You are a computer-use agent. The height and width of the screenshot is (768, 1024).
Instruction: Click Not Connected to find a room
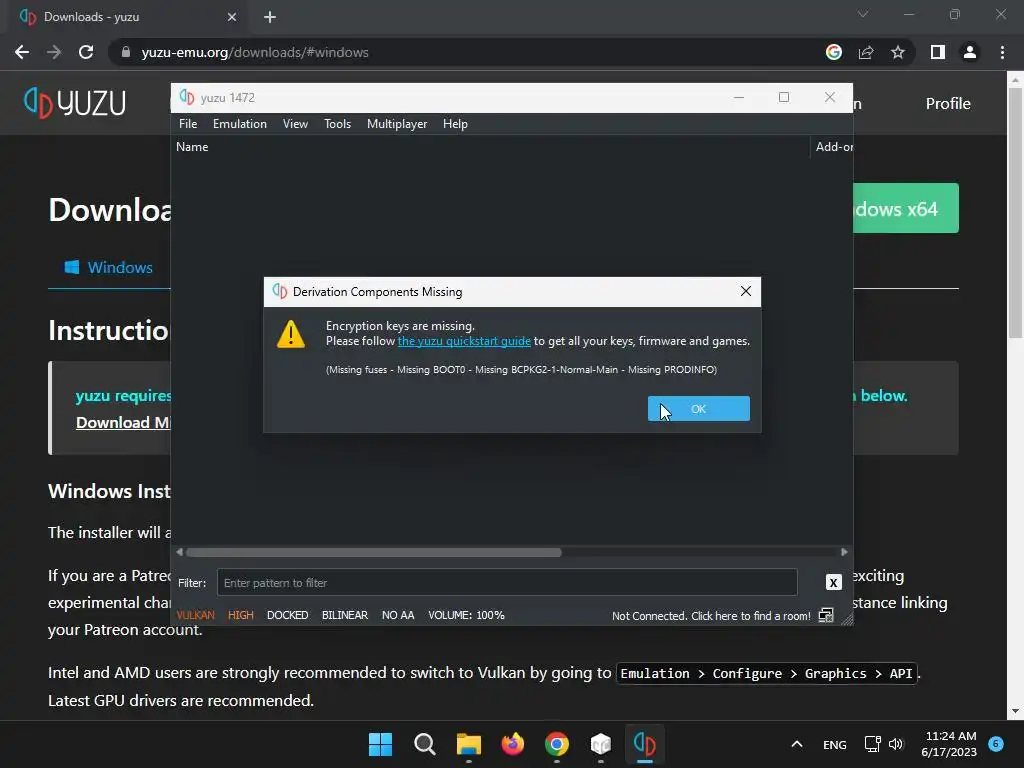tap(711, 616)
